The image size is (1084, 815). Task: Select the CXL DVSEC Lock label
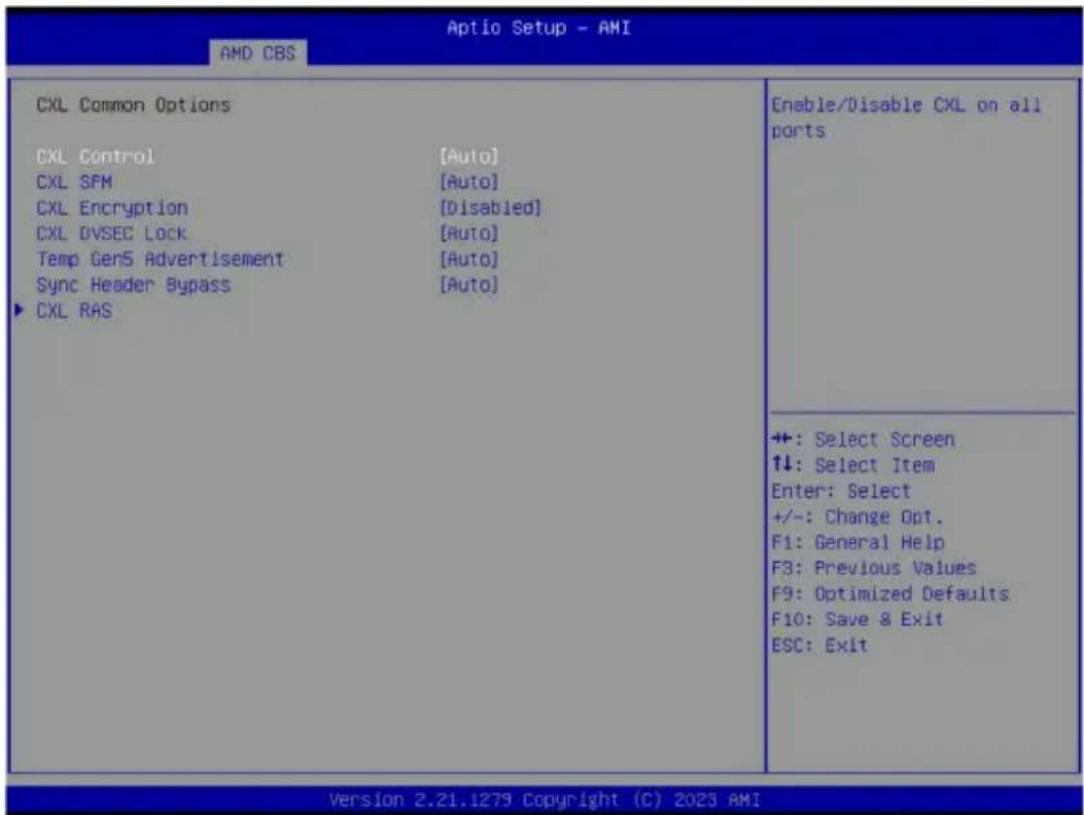[x=111, y=234]
